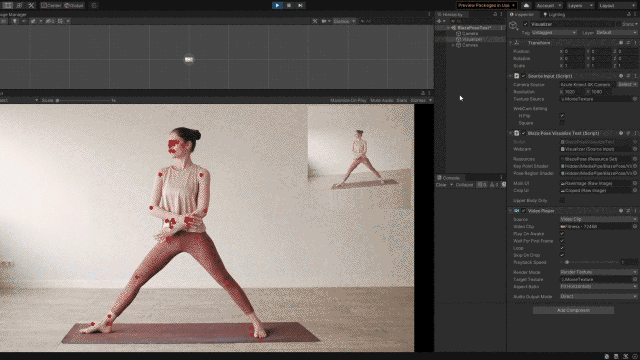
Task: Switch to the Lighting tab
Action: tap(554, 14)
